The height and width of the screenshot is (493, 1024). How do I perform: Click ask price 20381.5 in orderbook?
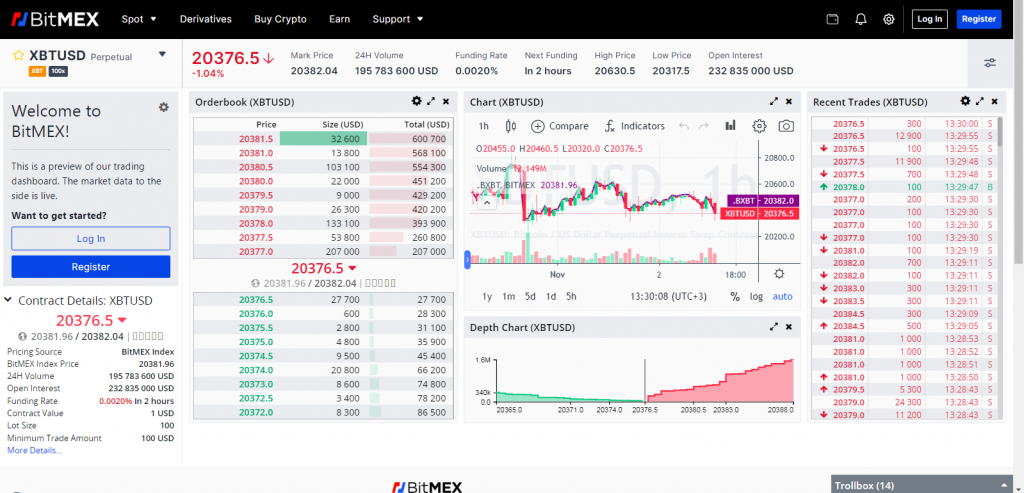[256, 138]
